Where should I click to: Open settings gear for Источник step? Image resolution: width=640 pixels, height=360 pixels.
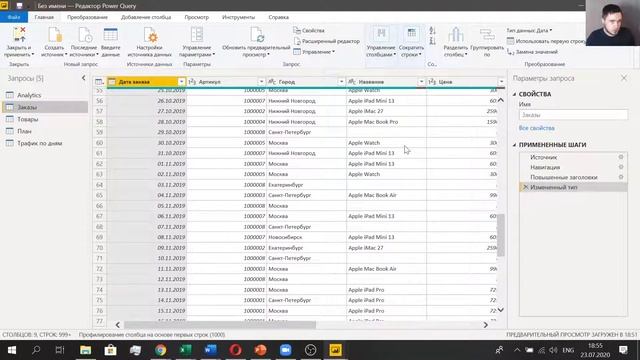[x=621, y=157]
